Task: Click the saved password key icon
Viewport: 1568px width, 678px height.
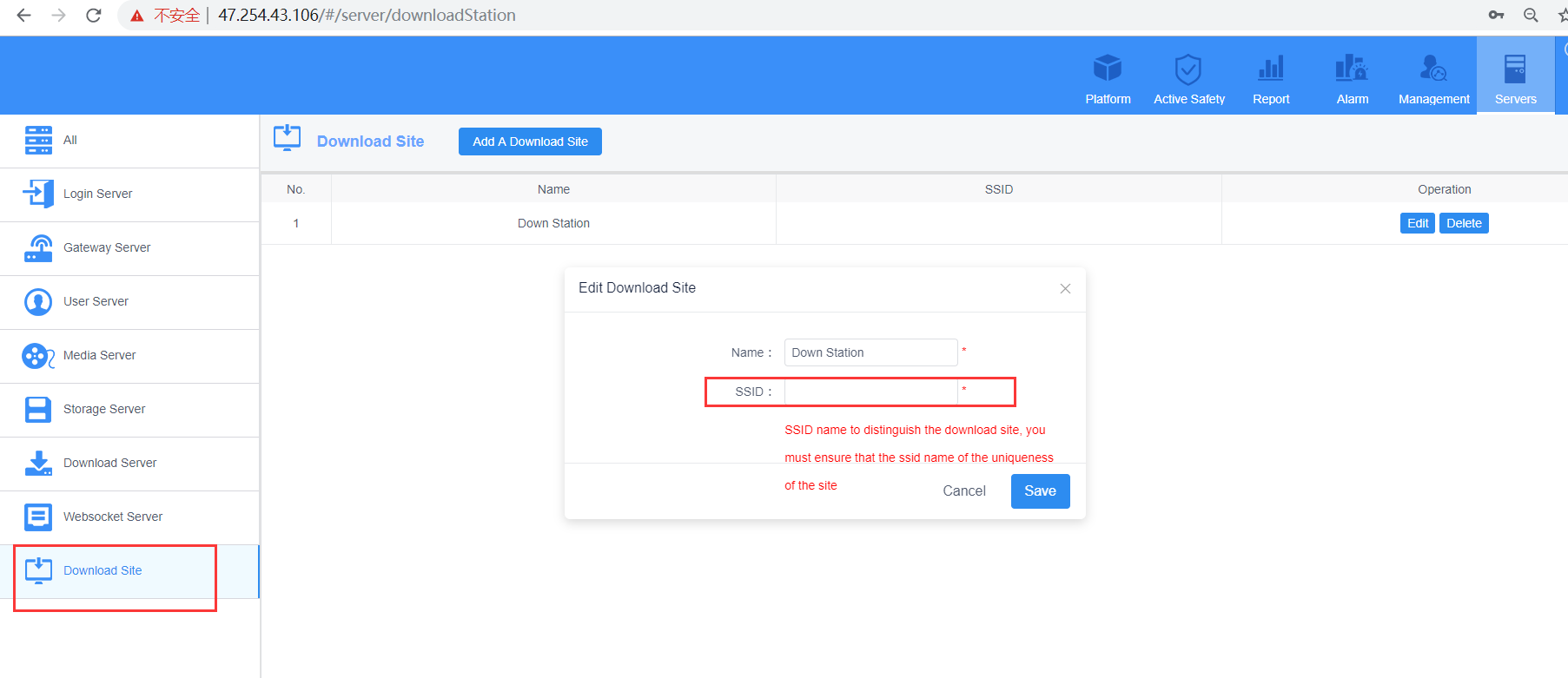Action: (1496, 15)
